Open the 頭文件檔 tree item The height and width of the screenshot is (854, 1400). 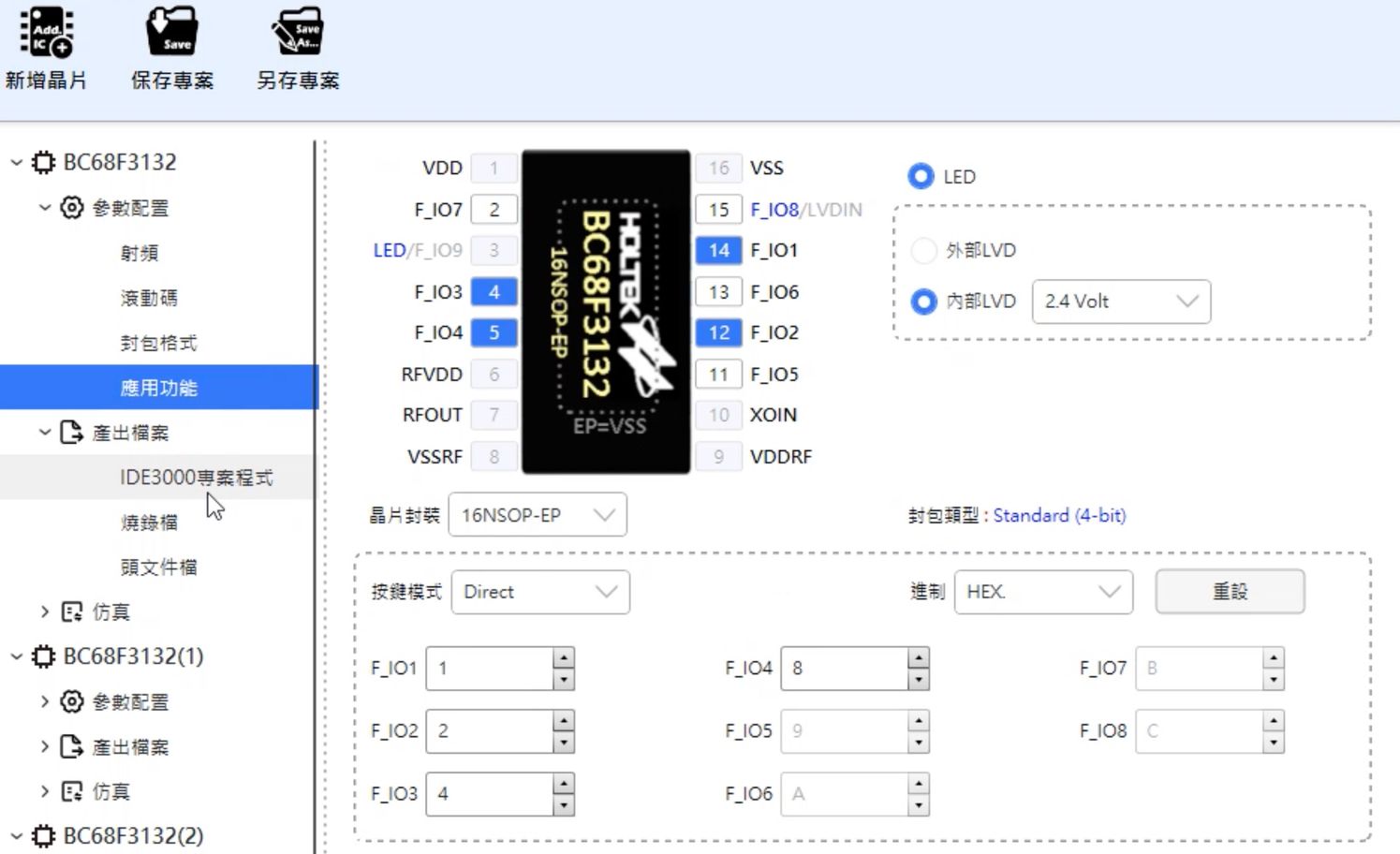click(x=158, y=567)
